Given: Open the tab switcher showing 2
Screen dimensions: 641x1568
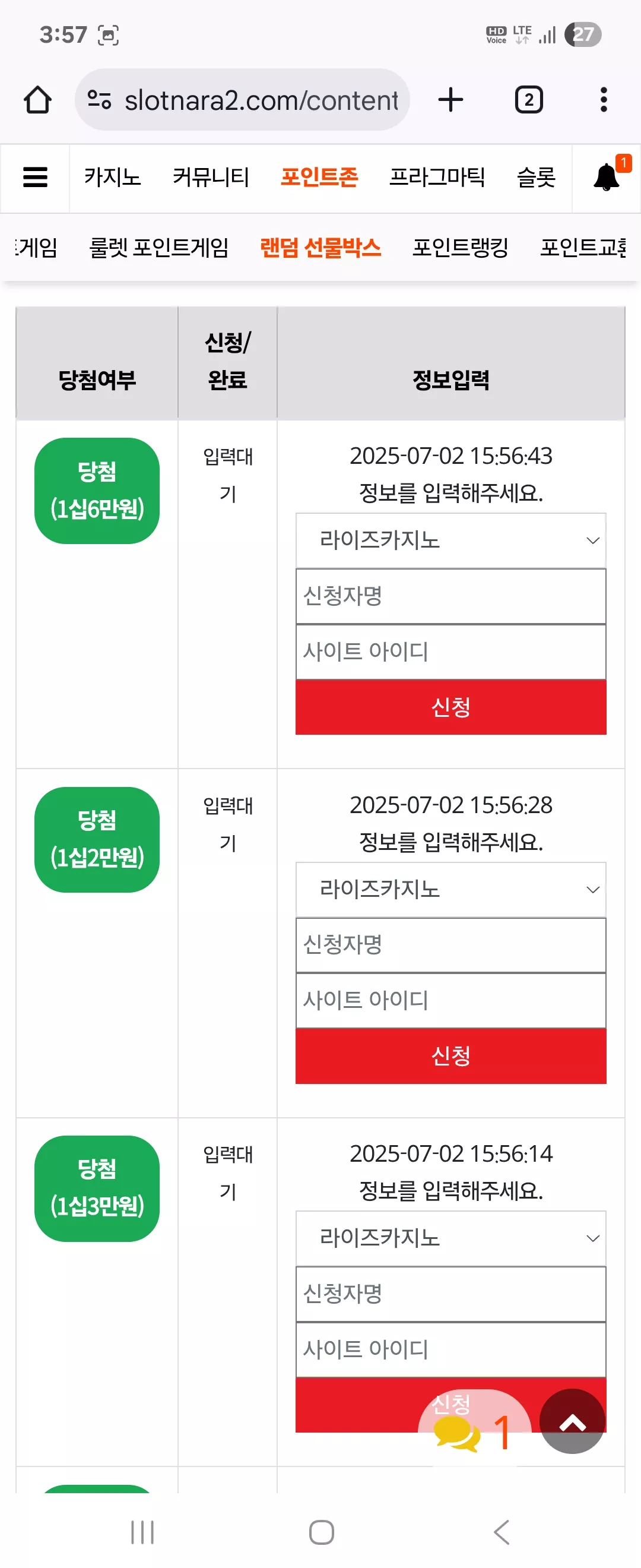Looking at the screenshot, I should coord(528,100).
